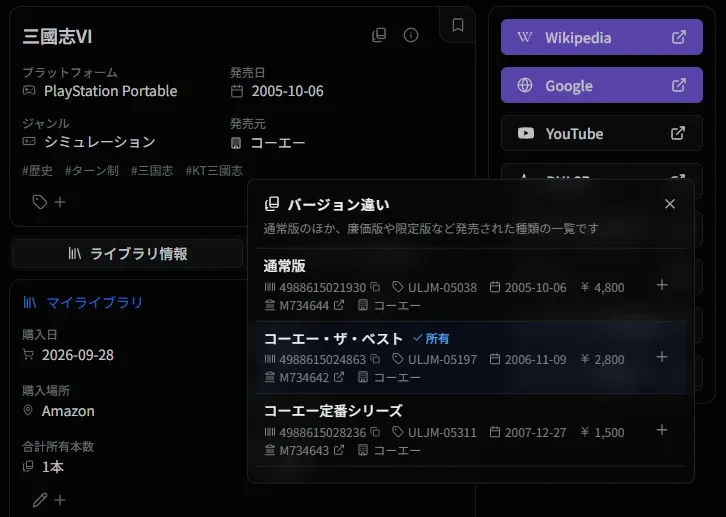Click the シミュレーション genre text
This screenshot has height=517, width=726.
tap(100, 142)
